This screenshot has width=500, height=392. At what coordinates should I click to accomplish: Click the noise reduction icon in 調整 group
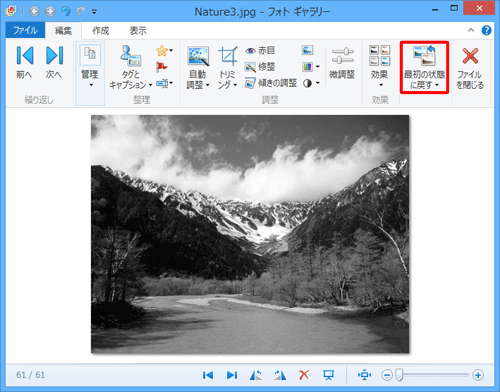308,50
